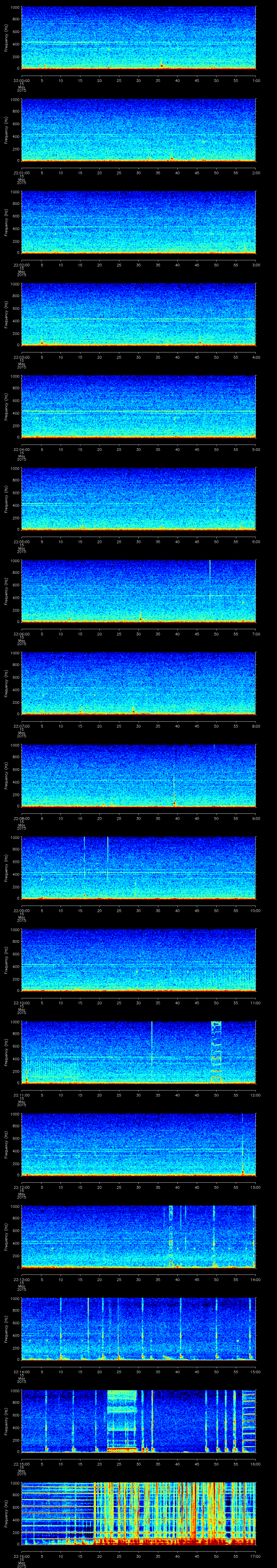This screenshot has width=277, height=1568.
Task: Click the '22:08:00' time label
Action: coord(21,818)
